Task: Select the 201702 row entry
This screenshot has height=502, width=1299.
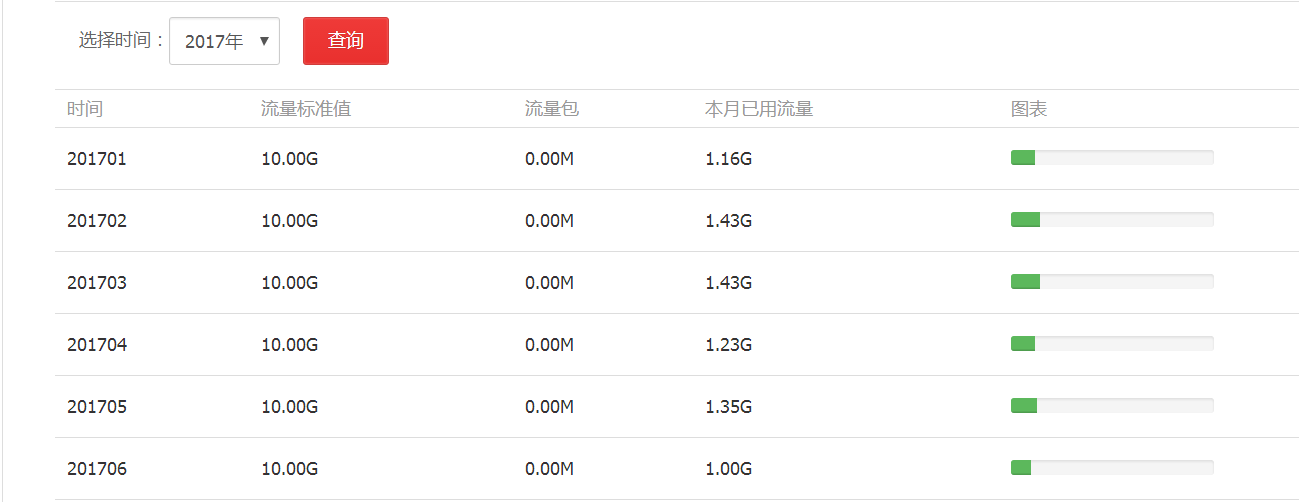Action: click(97, 220)
